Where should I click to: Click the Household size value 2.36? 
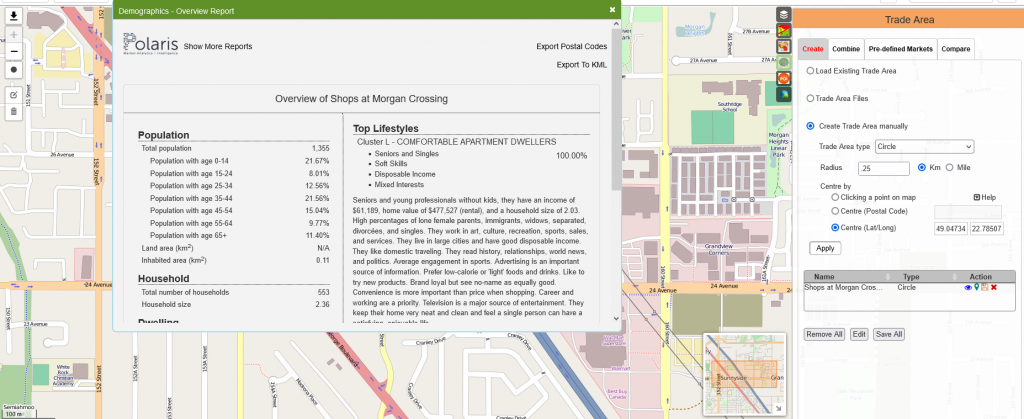322,304
